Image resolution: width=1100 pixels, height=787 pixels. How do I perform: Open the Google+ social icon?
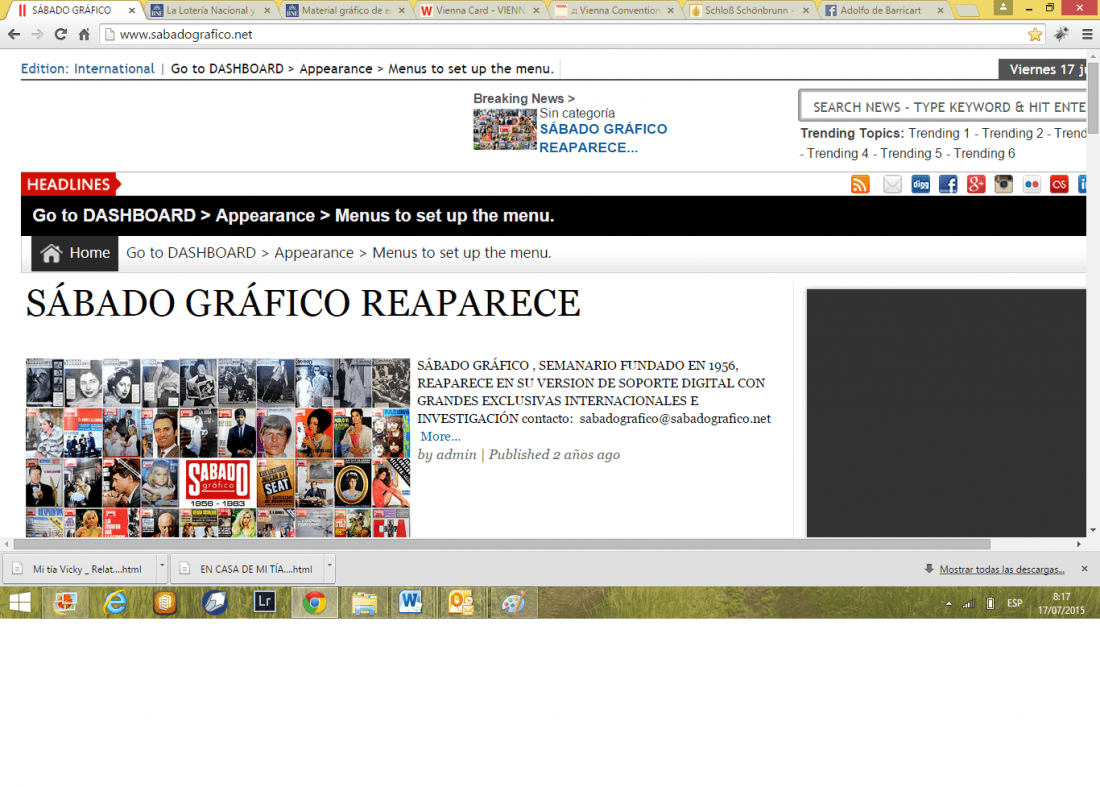[976, 184]
